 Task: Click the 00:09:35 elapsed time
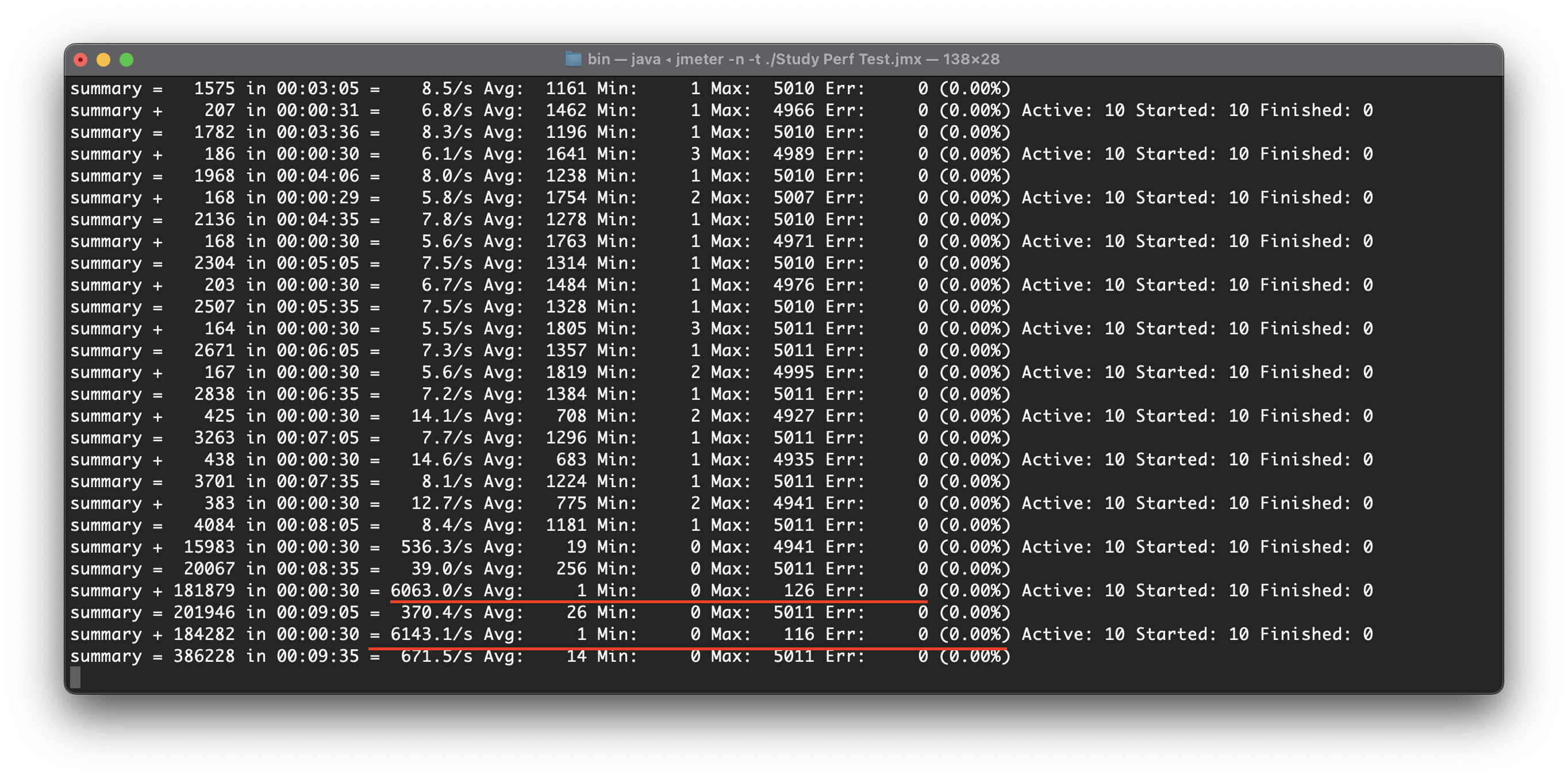pos(318,656)
